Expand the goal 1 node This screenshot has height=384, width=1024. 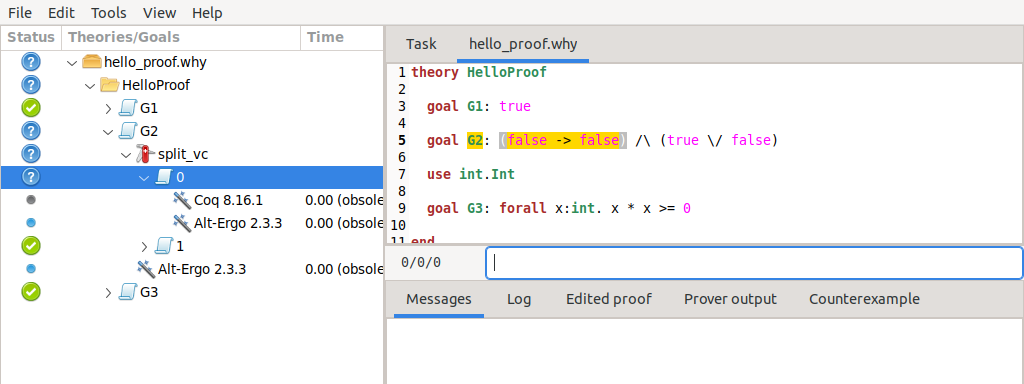point(145,246)
